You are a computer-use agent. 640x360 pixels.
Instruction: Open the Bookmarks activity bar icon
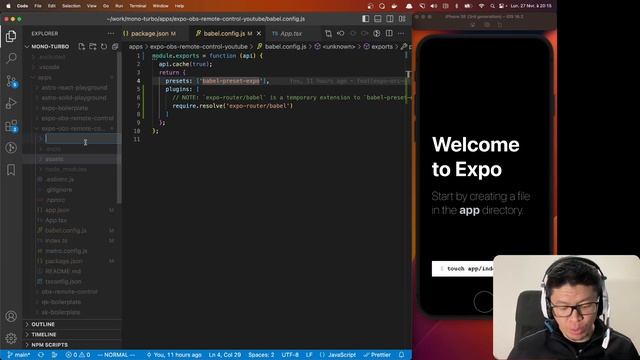(x=11, y=169)
